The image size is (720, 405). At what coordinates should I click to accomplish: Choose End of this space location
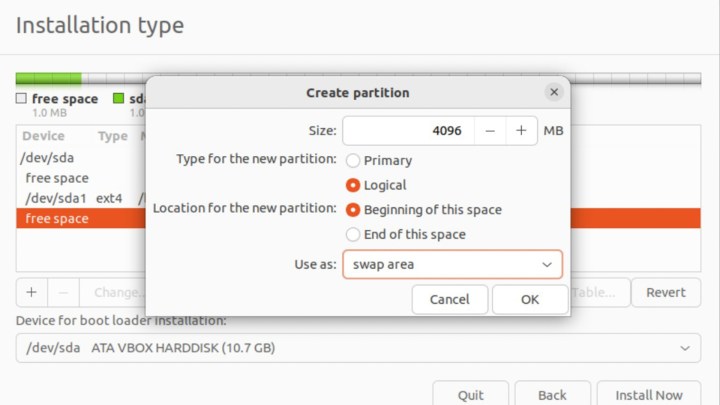tap(353, 234)
